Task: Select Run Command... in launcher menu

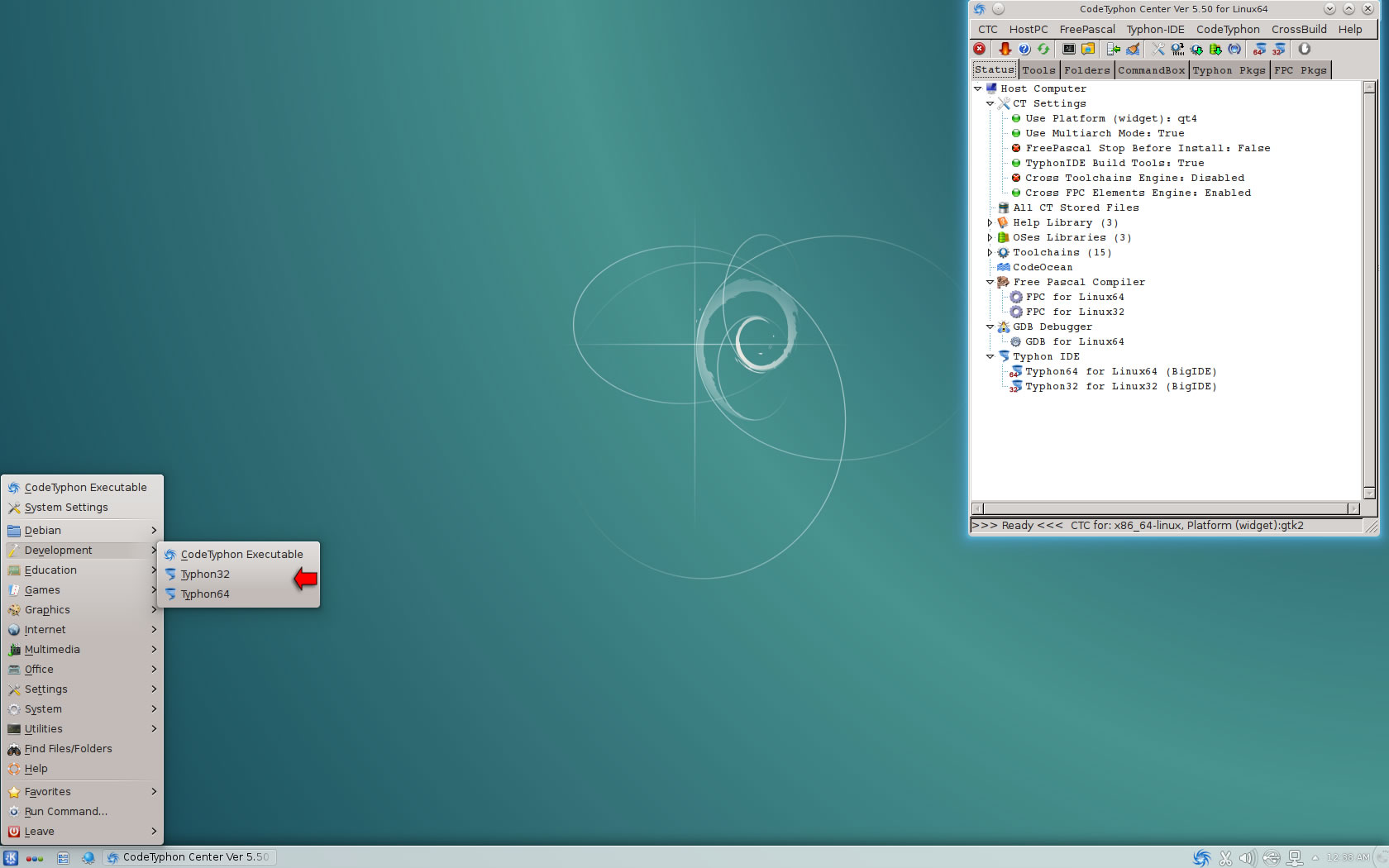Action: coord(82,812)
